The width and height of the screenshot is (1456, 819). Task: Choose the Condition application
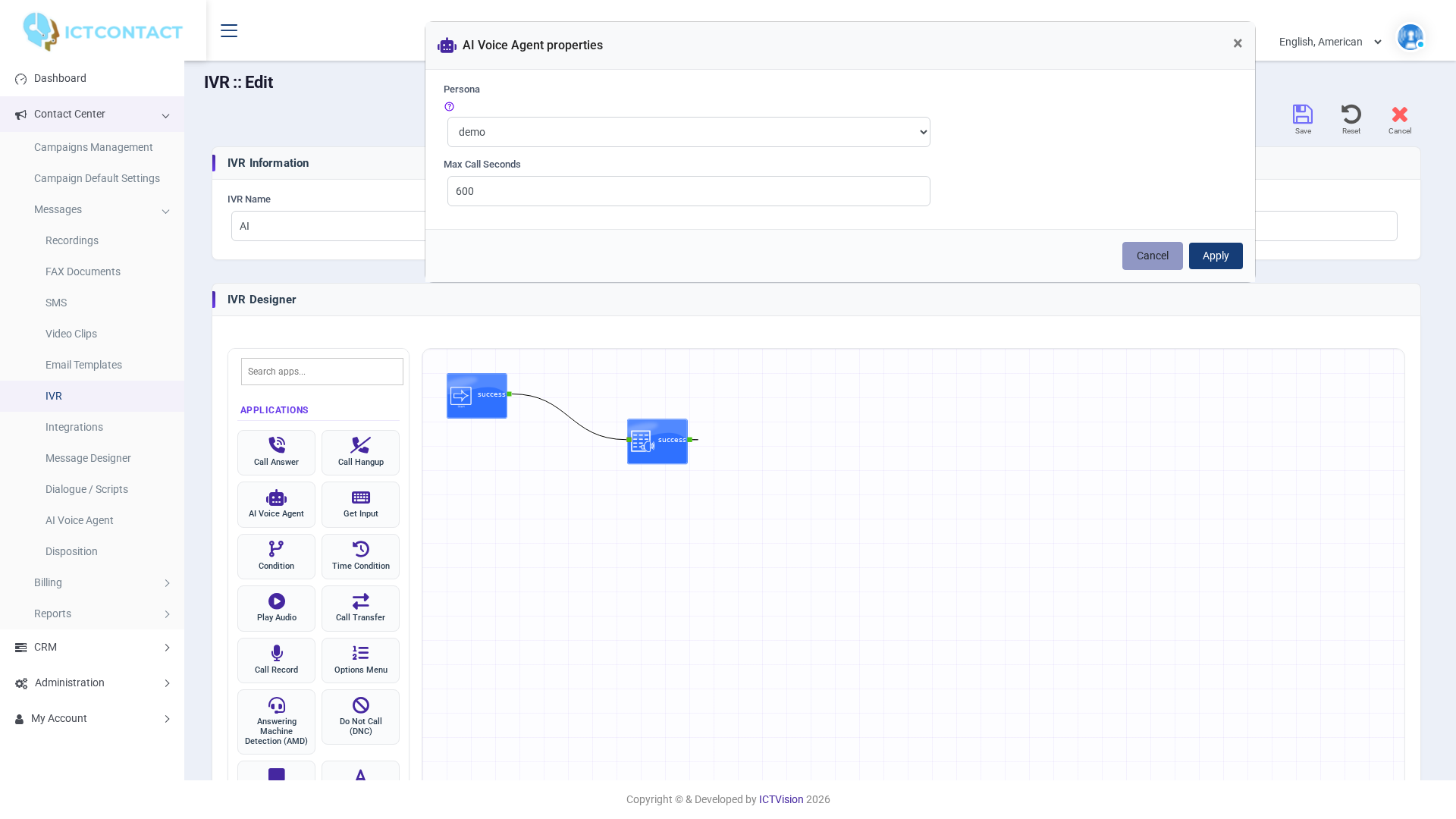pyautogui.click(x=276, y=557)
